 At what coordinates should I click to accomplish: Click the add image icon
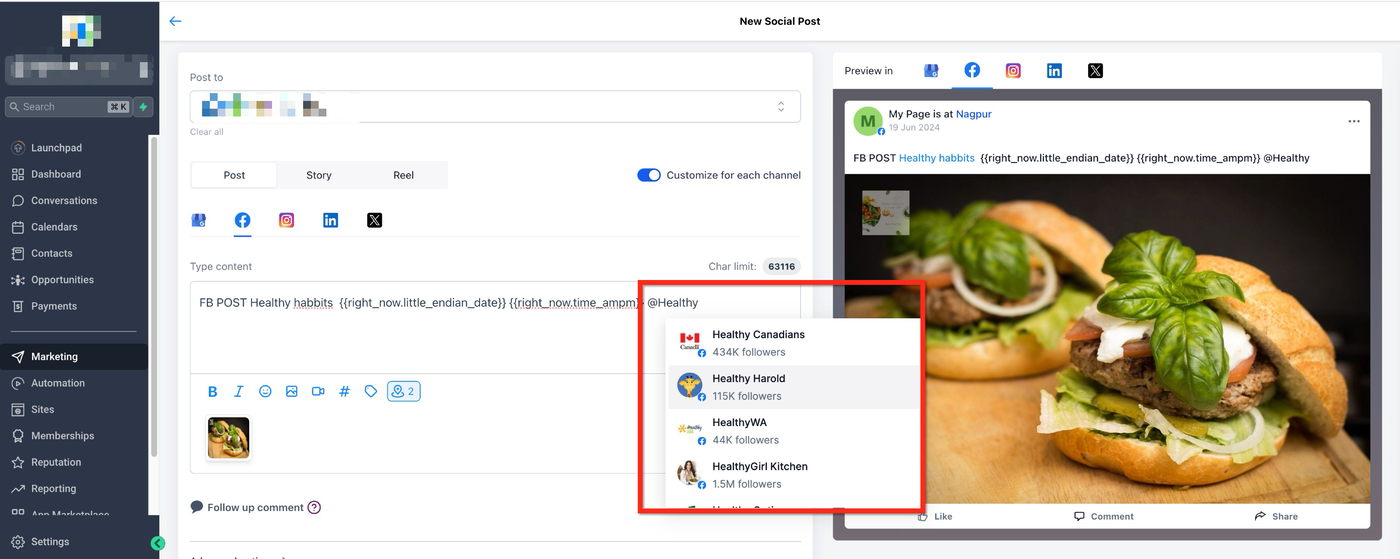point(292,392)
